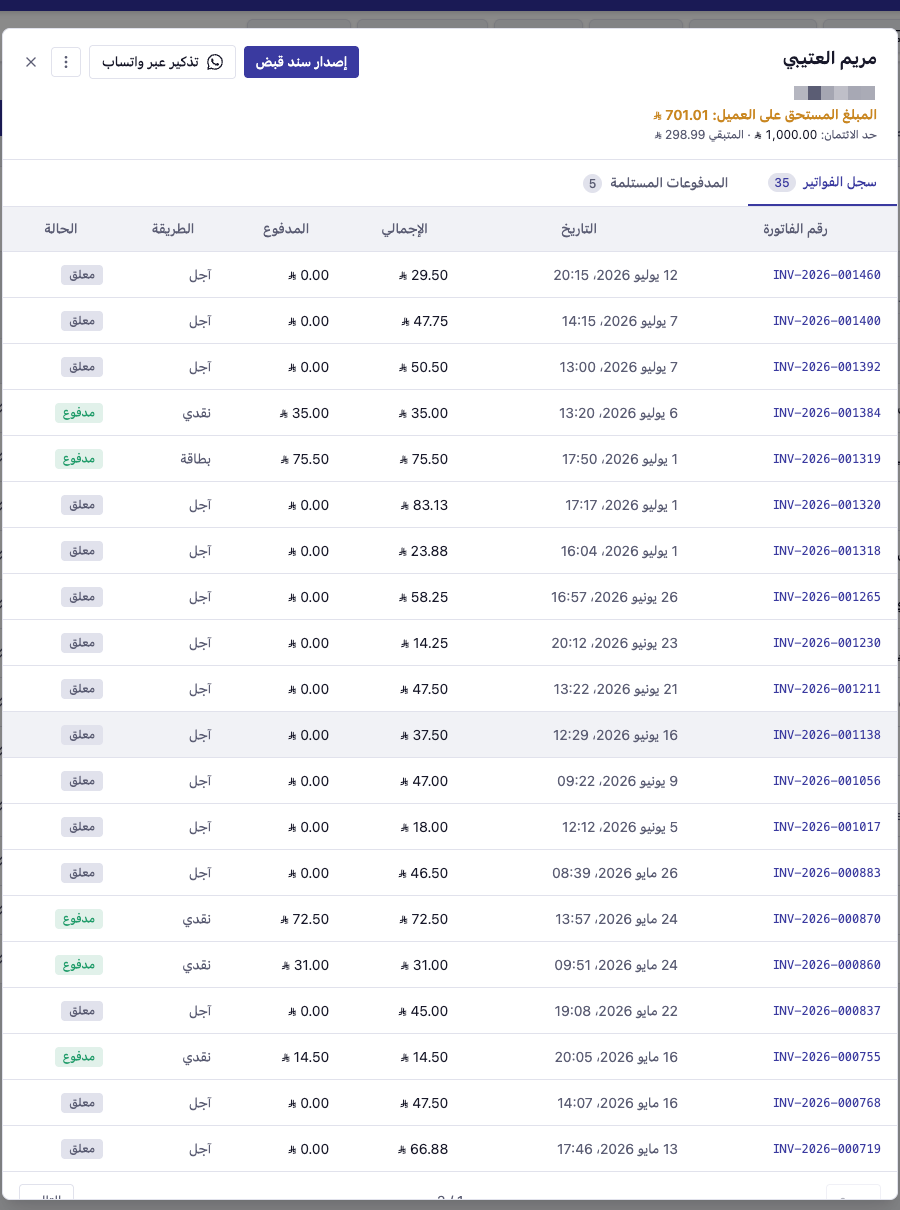Open invoice INV-2026-001460
This screenshot has height=1210, width=900.
point(827,275)
